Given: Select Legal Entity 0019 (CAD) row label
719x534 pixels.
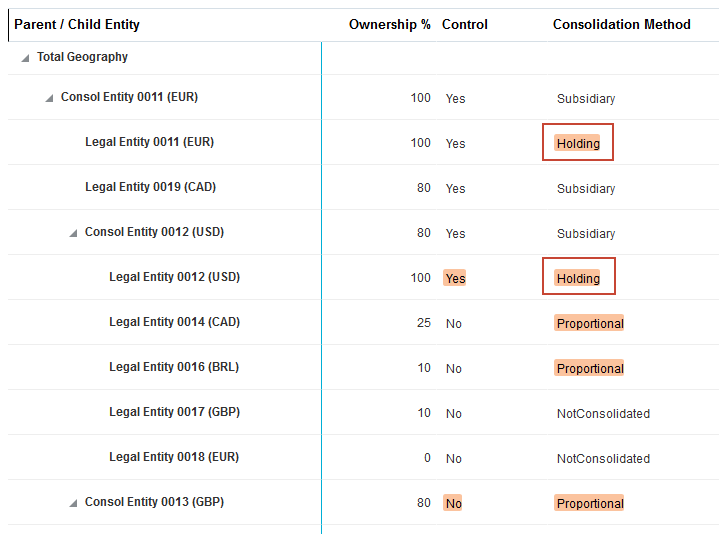Looking at the screenshot, I should pyautogui.click(x=150, y=187).
